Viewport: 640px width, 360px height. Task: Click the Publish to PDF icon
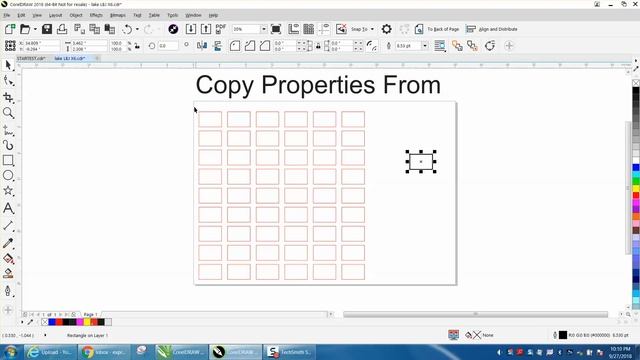tap(221, 29)
